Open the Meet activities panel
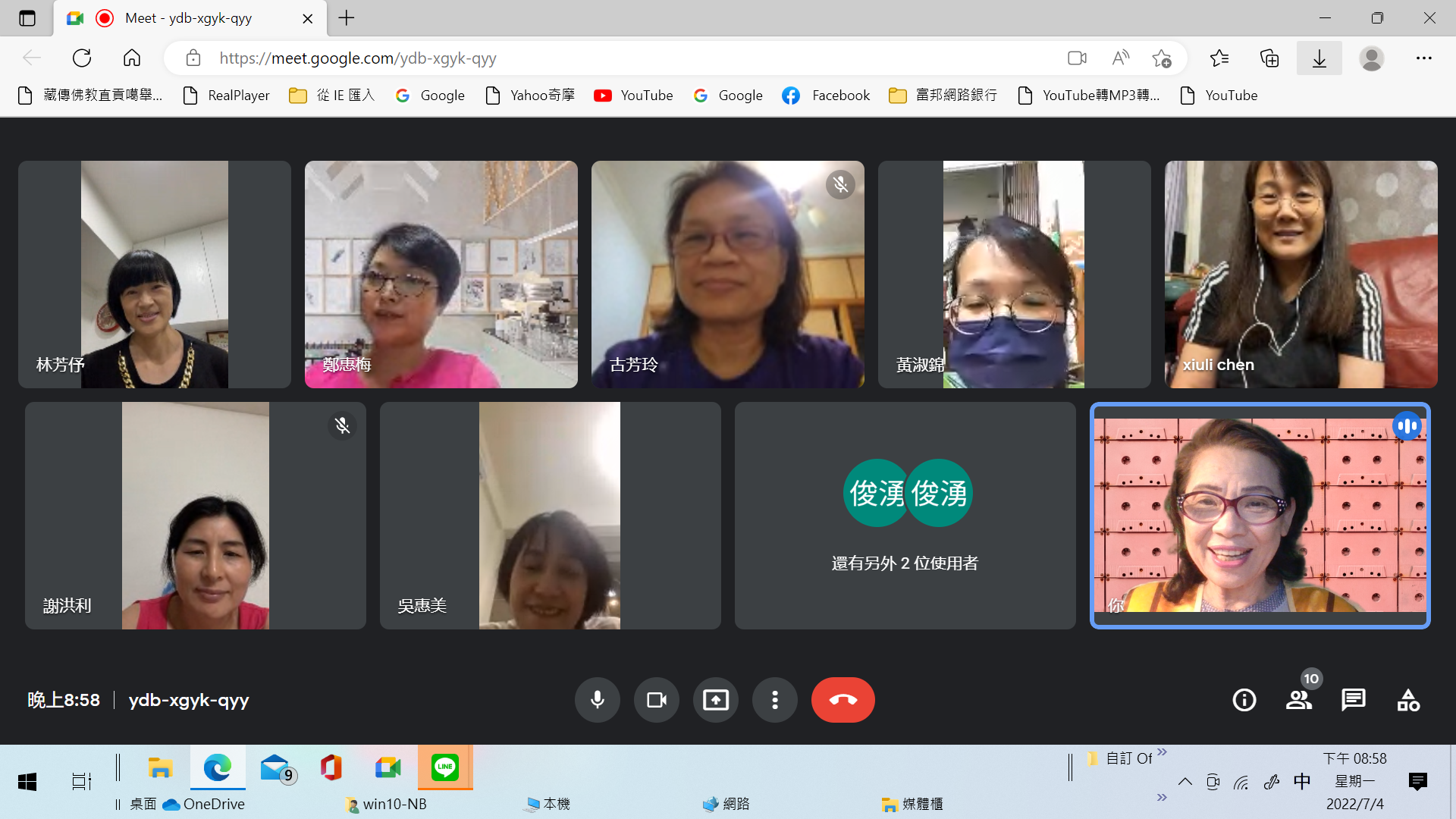This screenshot has height=819, width=1456. [1408, 699]
